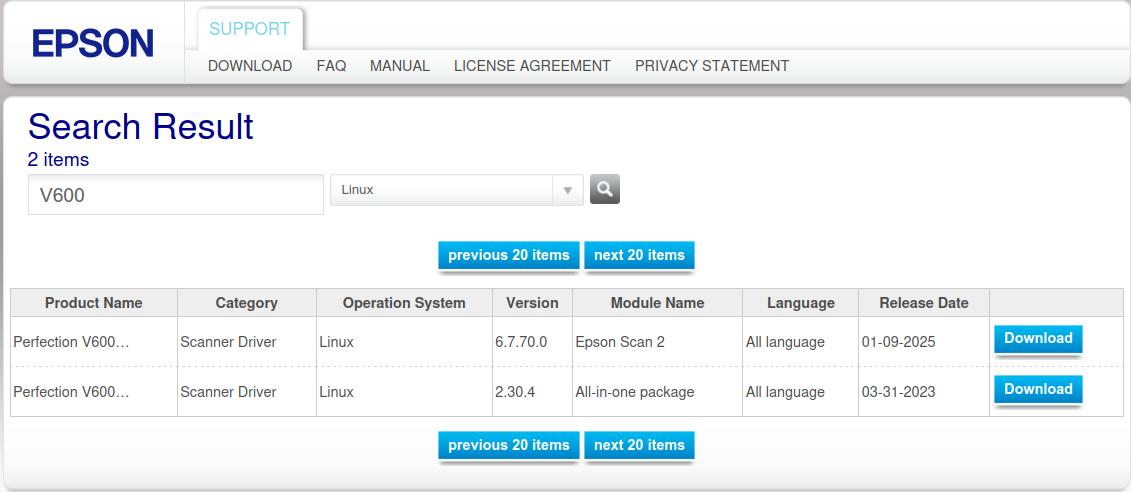This screenshot has height=492, width=1131.
Task: Click bottom 'previous 20 items' button
Action: [509, 445]
